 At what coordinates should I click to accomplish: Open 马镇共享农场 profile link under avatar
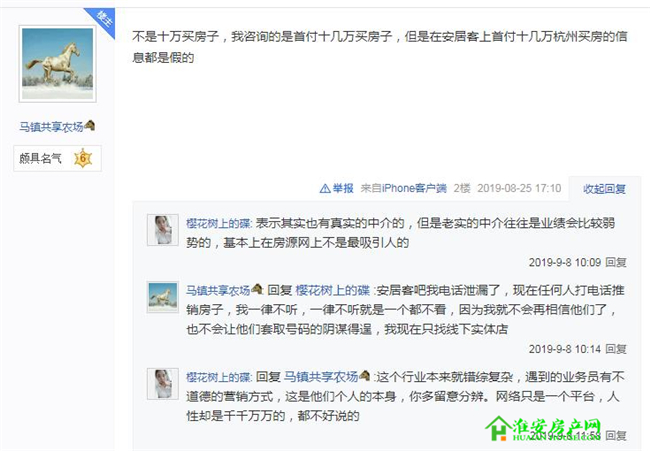51,127
